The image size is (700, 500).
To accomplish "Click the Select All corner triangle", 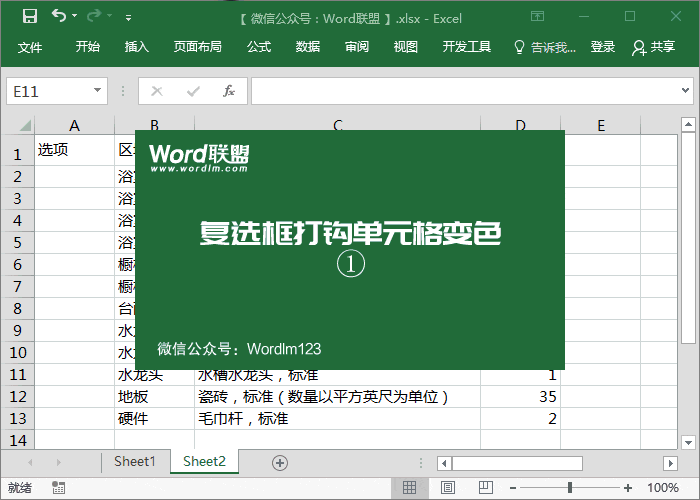I will [25, 125].
